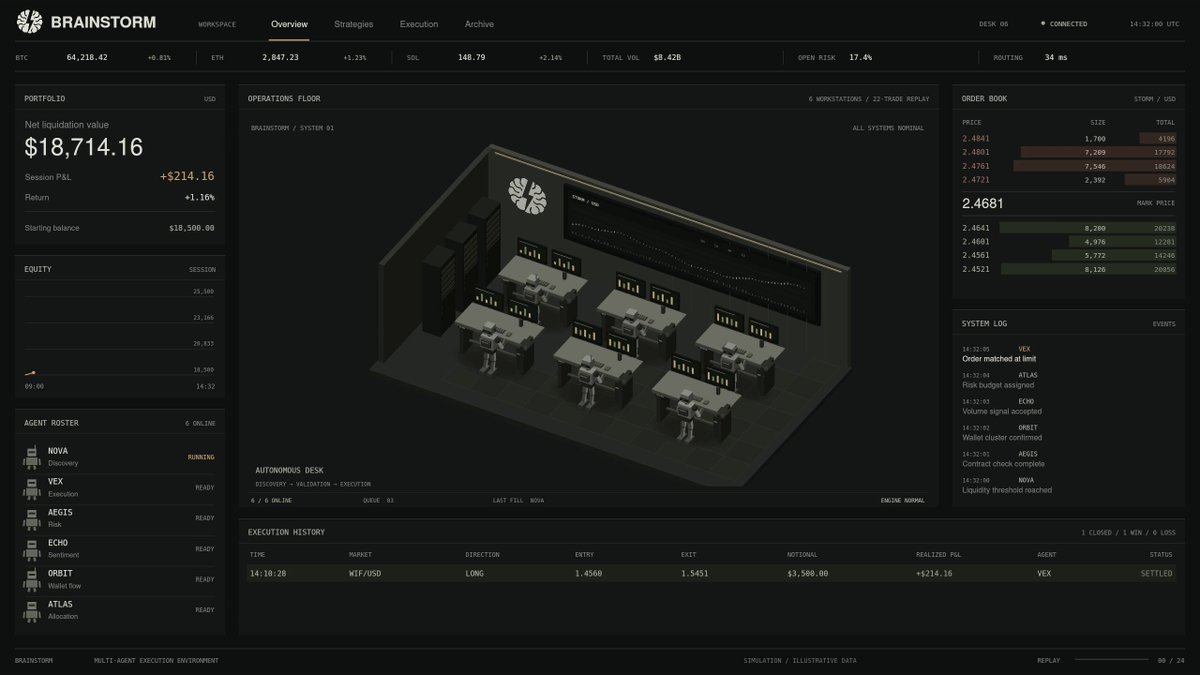This screenshot has width=1200, height=675.
Task: Open the Strategies tab
Action: [354, 24]
